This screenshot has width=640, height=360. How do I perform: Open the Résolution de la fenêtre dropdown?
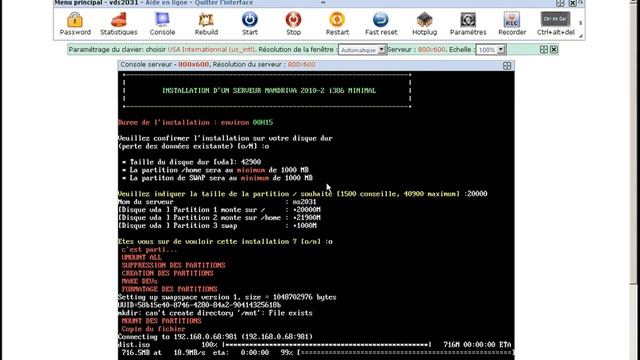click(x=362, y=50)
